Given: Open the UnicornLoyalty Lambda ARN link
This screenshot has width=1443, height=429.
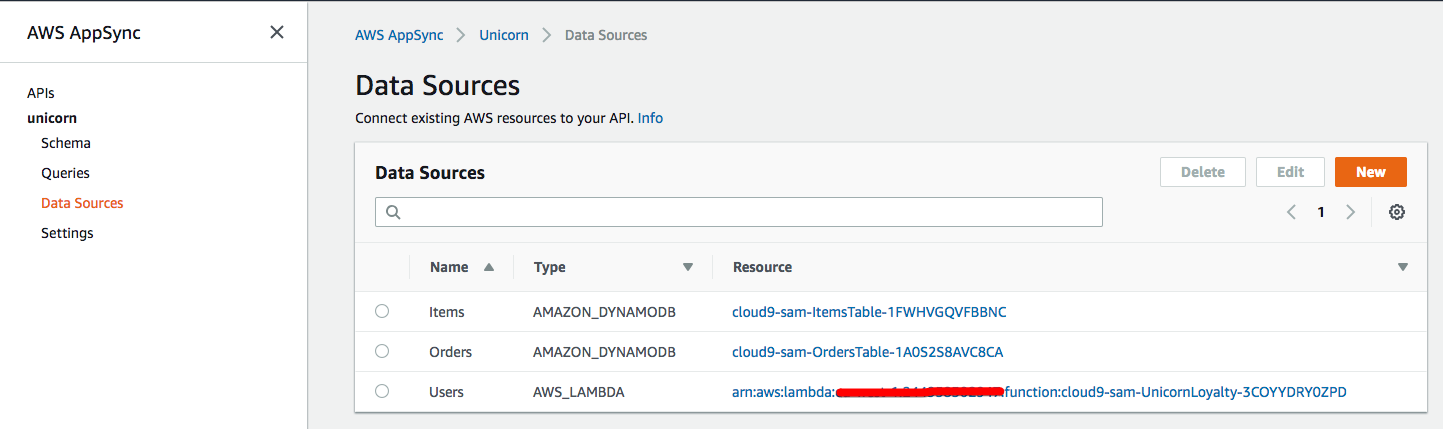Looking at the screenshot, I should tap(1039, 392).
